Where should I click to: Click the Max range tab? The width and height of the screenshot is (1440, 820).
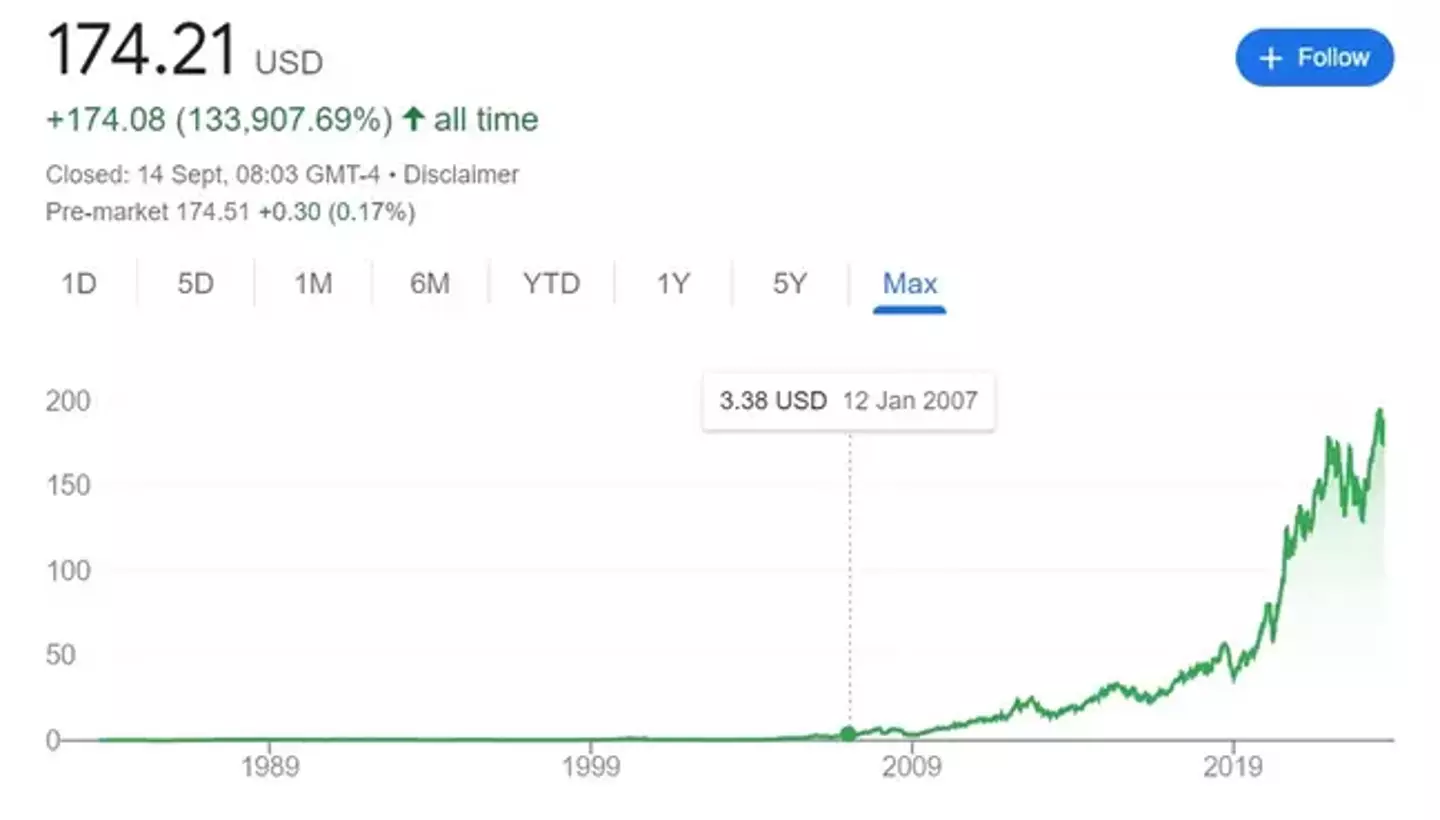[x=909, y=284]
